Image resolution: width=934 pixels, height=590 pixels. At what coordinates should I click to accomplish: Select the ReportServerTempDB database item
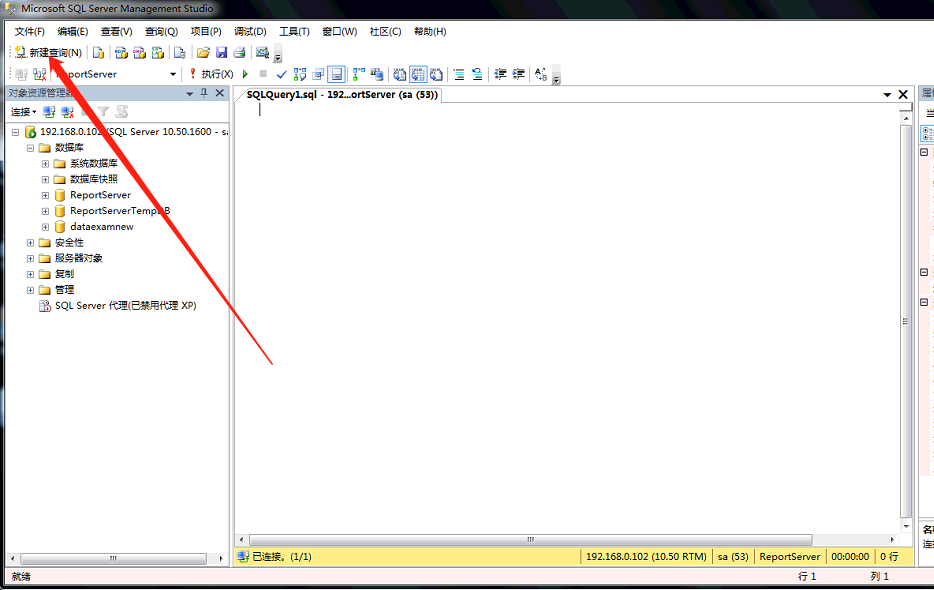pyautogui.click(x=119, y=211)
